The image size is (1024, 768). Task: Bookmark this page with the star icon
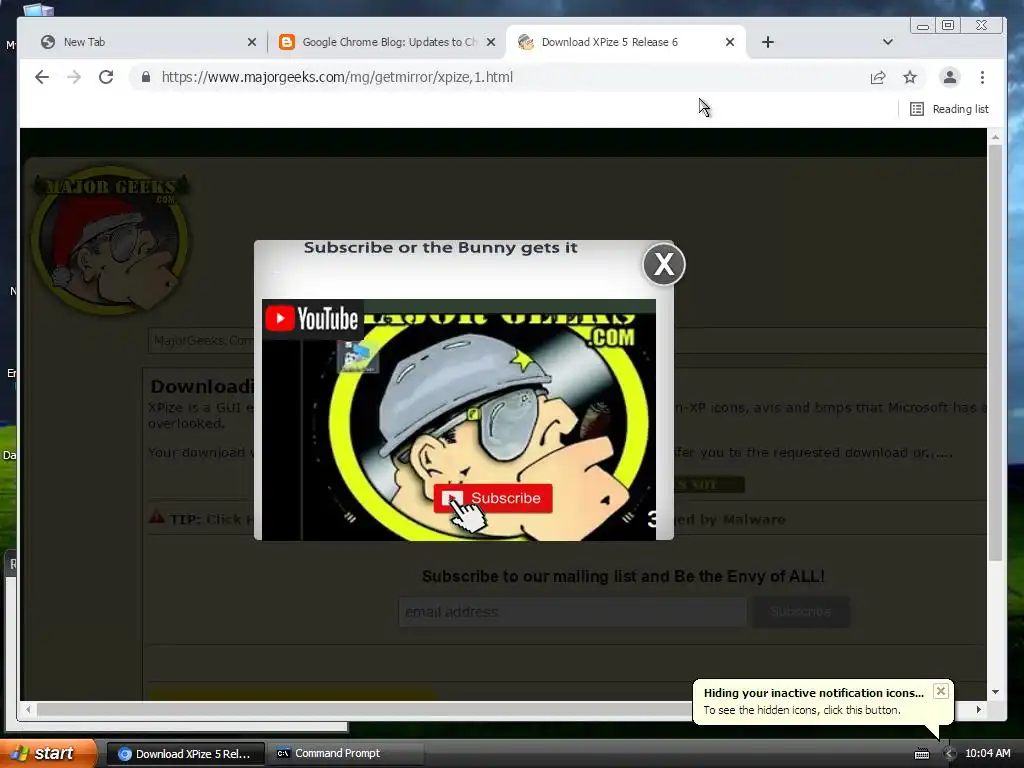pos(910,78)
